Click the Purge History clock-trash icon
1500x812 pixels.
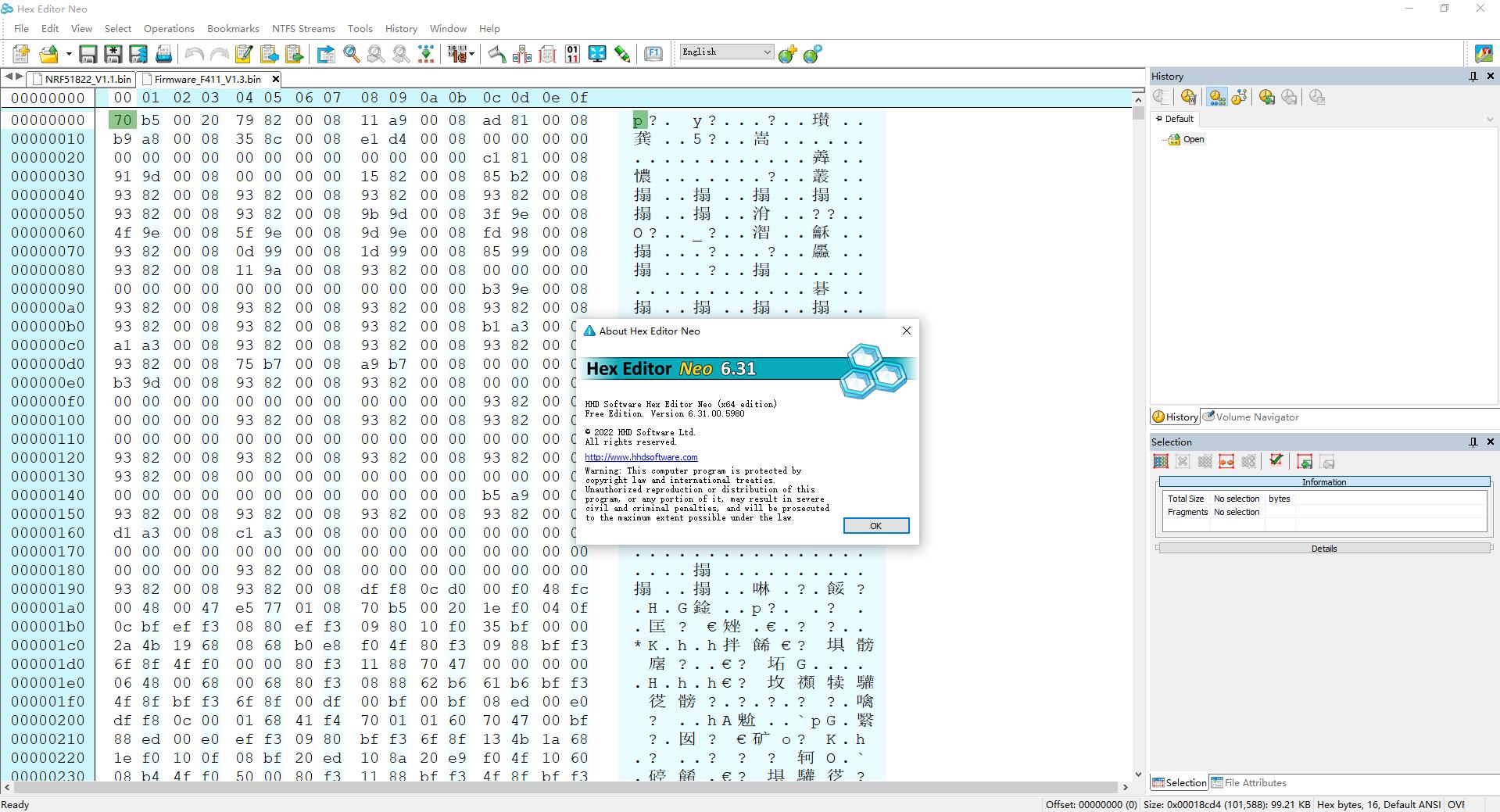(x=1188, y=97)
